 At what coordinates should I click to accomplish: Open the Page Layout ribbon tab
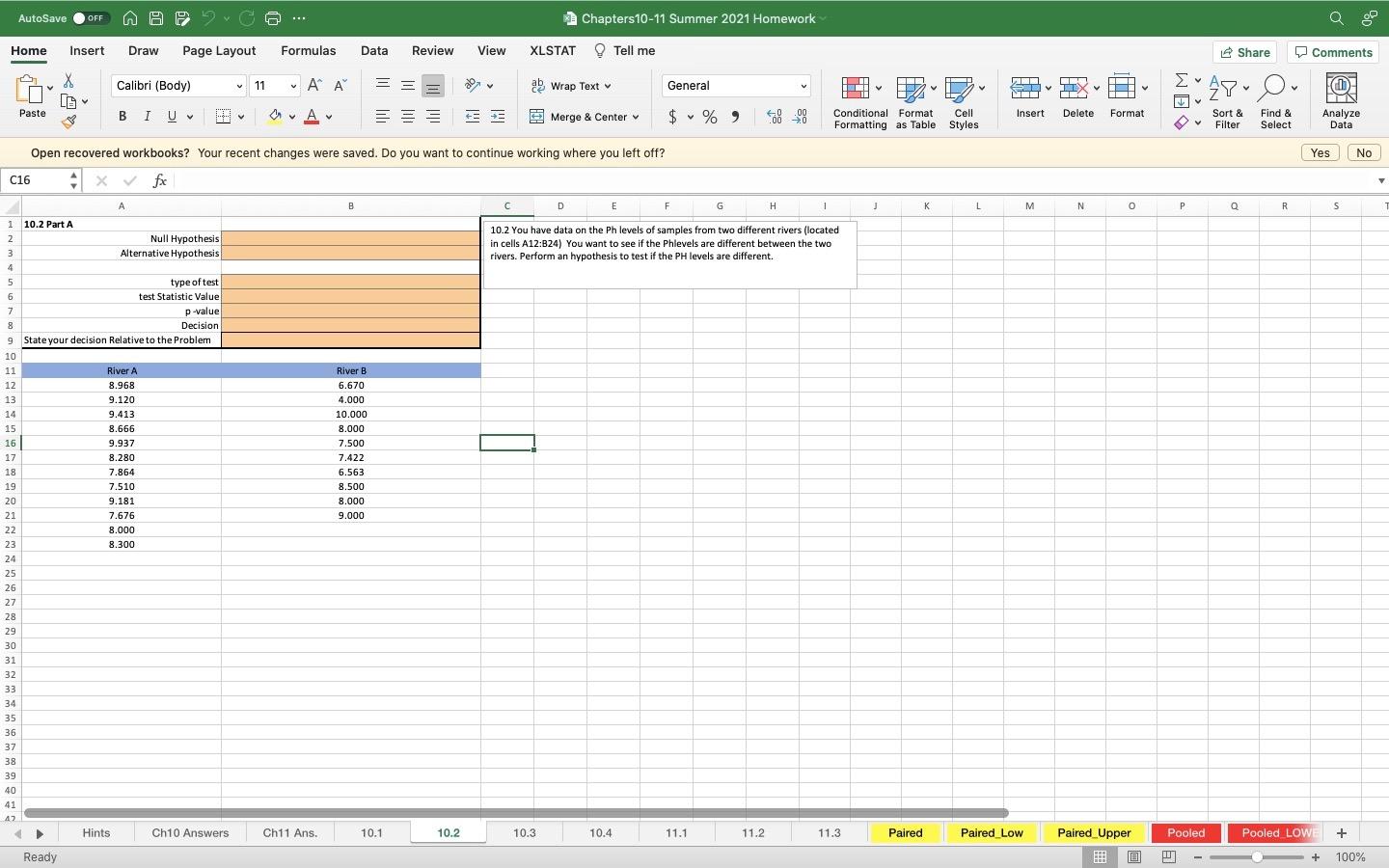219,51
